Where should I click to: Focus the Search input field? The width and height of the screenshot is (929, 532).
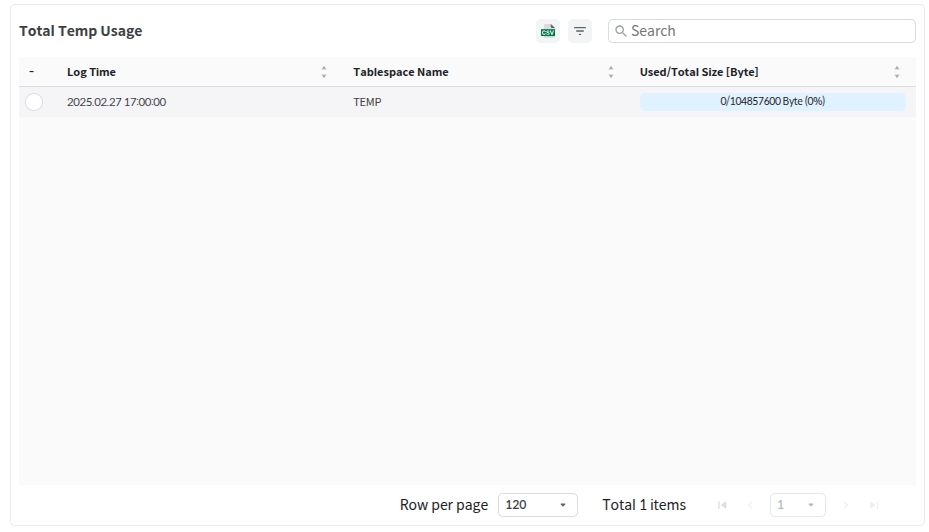[x=768, y=31]
